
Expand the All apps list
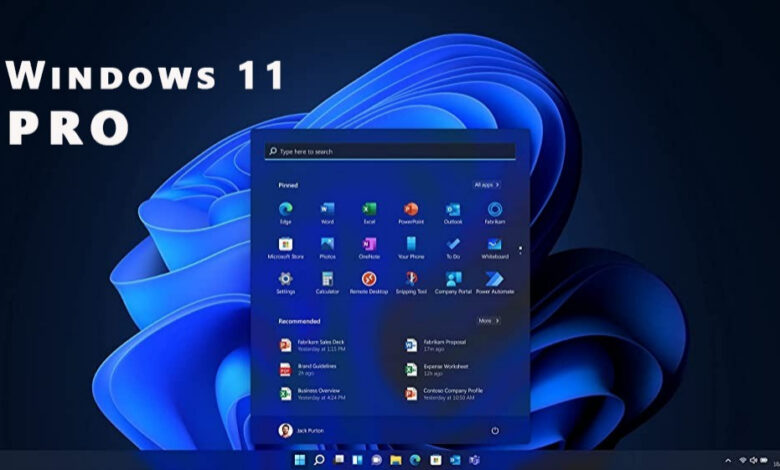pos(487,185)
